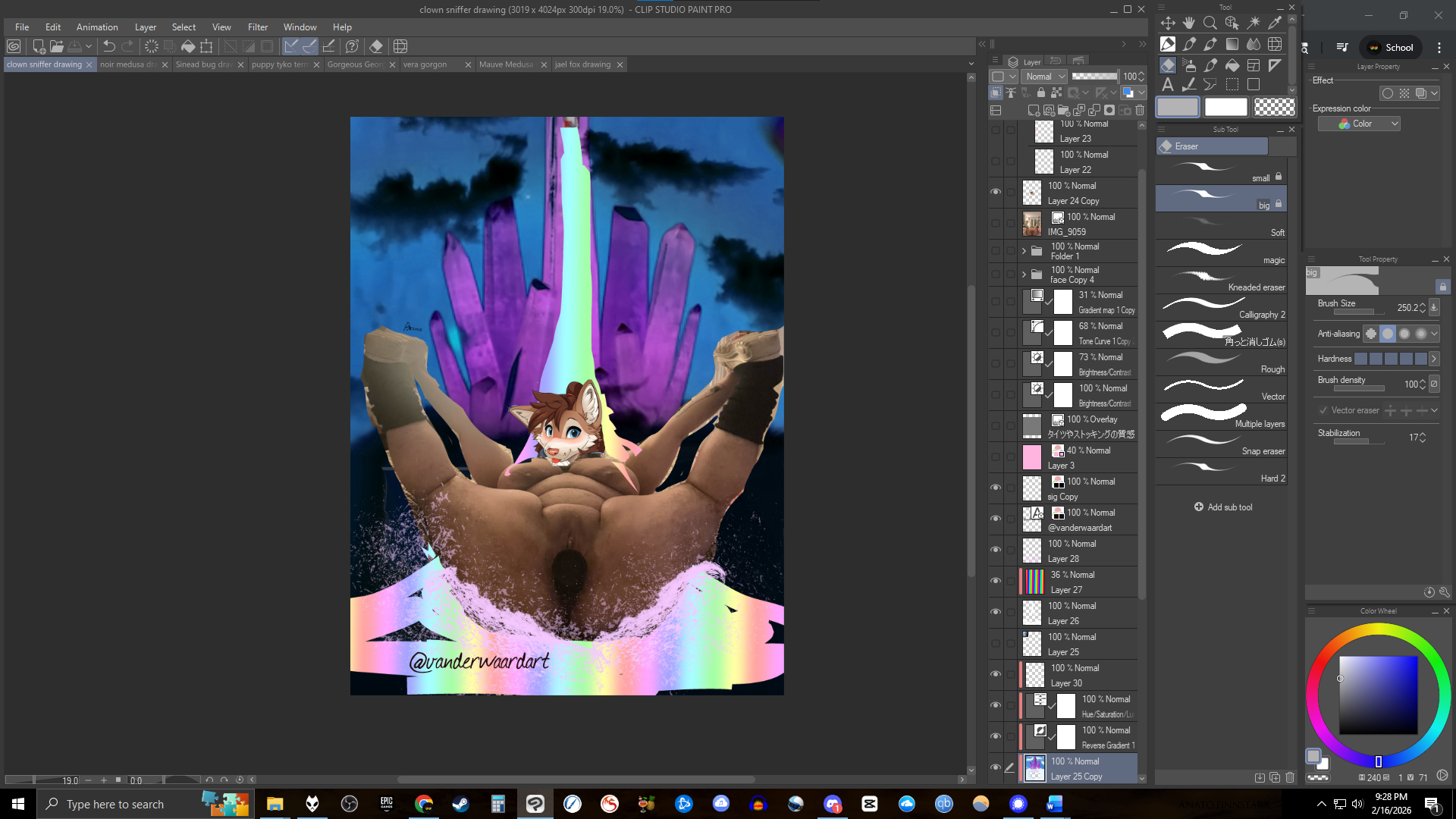Click the Open file folder icon
Viewport: 1456px width, 819px height.
pos(57,46)
